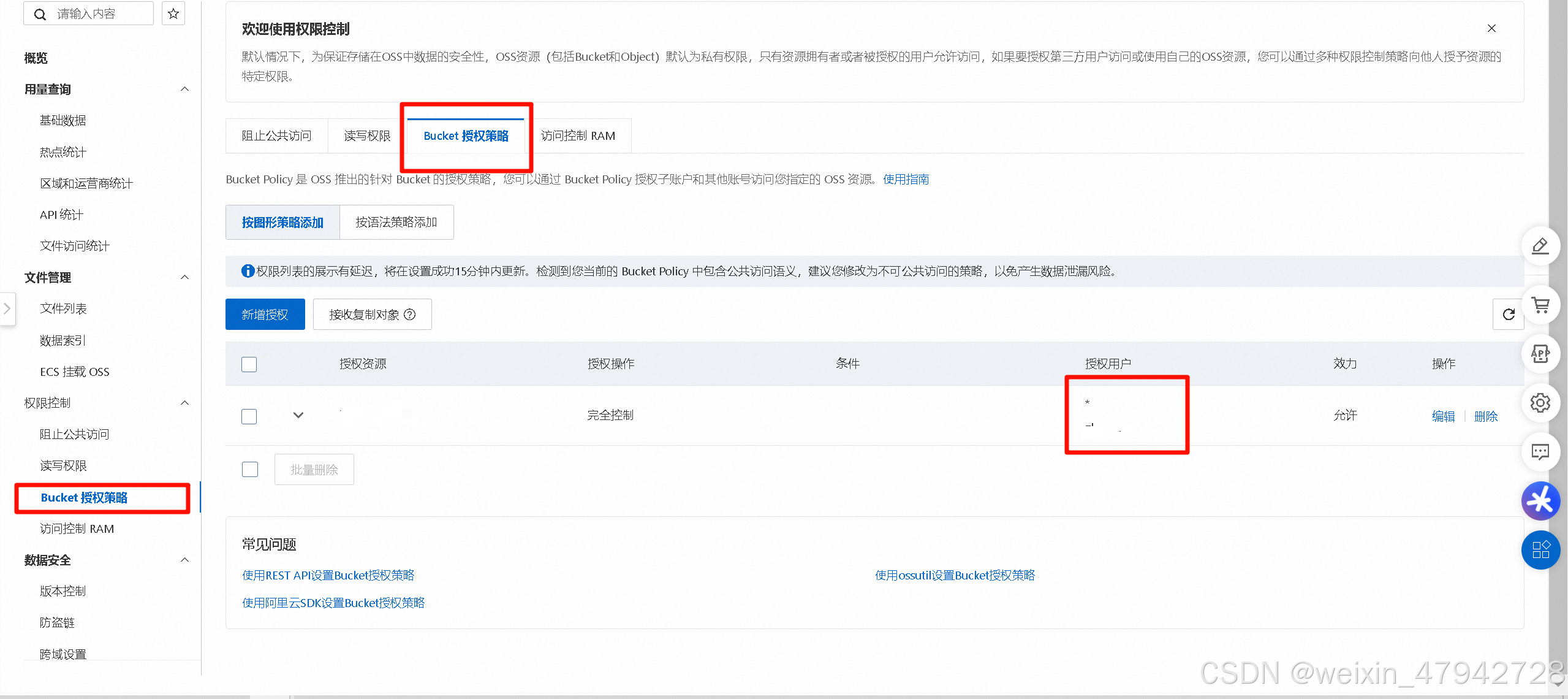Image resolution: width=1568 pixels, height=699 pixels.
Task: Click the blue asterisk assistant icon
Action: (x=1541, y=500)
